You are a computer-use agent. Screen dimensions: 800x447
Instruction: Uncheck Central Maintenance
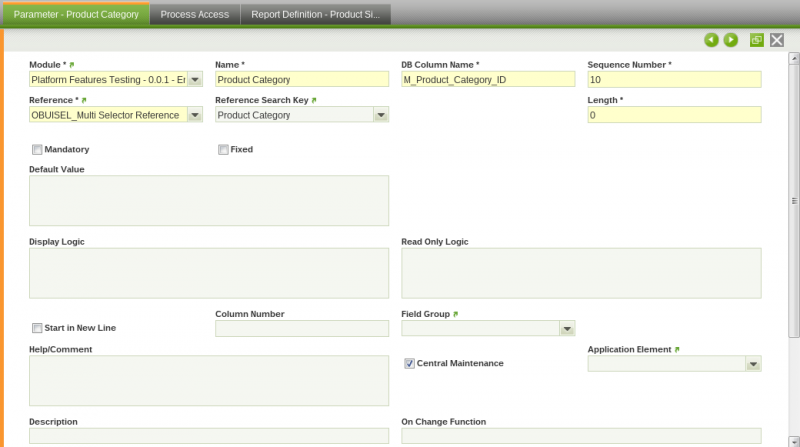(x=409, y=363)
